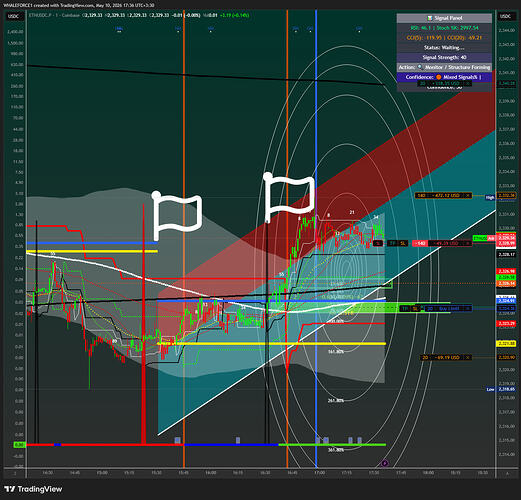Image resolution: width=521 pixels, height=500 pixels.
Task: Click the Low price marker on scale
Action: [490, 389]
